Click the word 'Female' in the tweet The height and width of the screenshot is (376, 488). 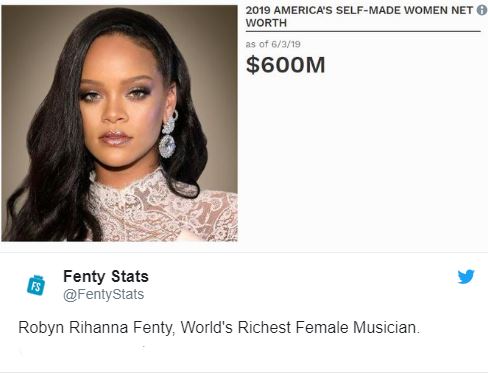pos(322,327)
